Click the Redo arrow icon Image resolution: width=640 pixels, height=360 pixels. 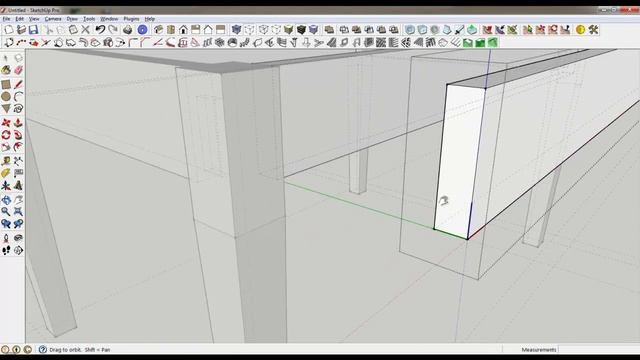pyautogui.click(x=113, y=29)
